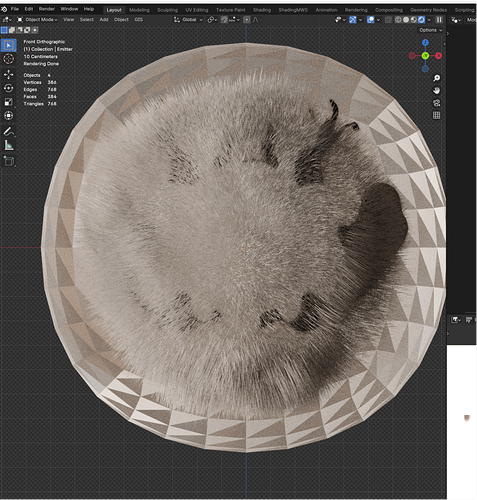Open the viewport shading options dropdown

point(429,20)
